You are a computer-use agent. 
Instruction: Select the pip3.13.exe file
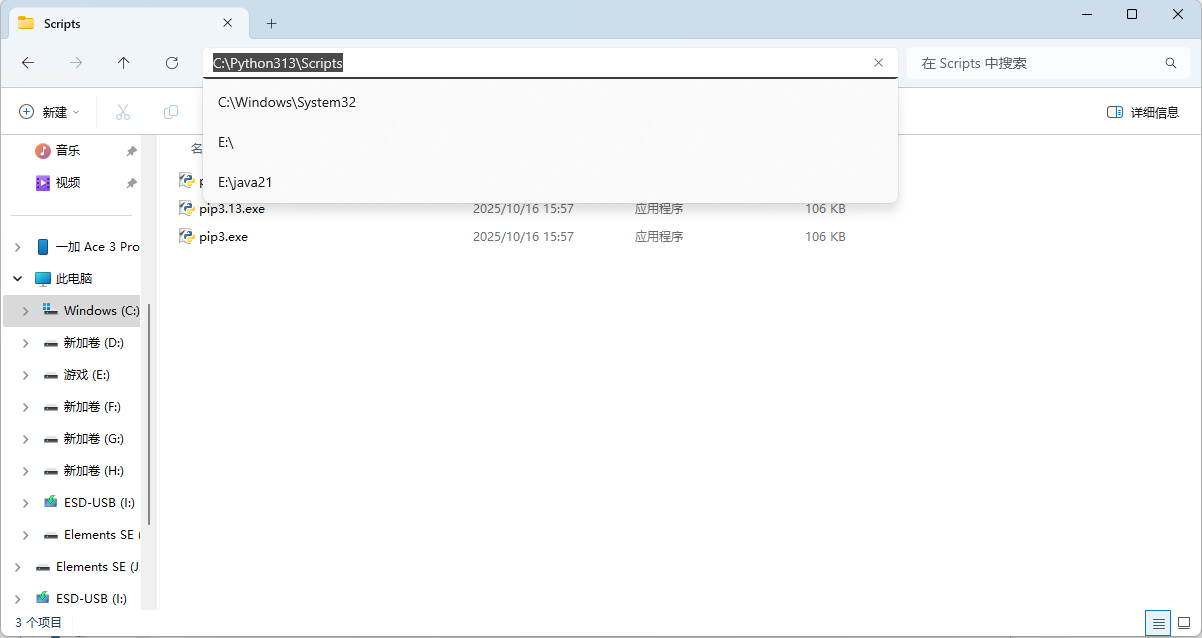pyautogui.click(x=232, y=209)
